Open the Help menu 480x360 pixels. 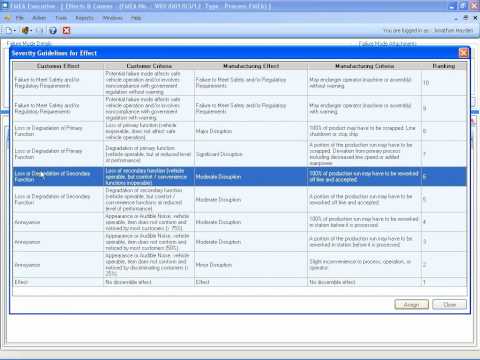[x=136, y=18]
